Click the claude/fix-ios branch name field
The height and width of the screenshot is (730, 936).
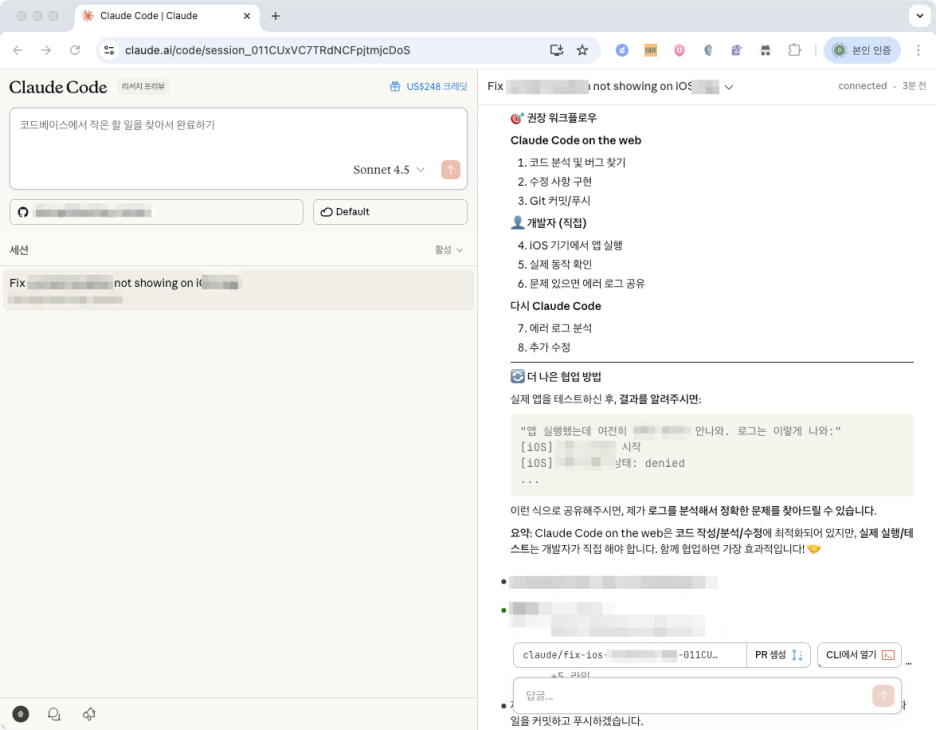point(630,655)
